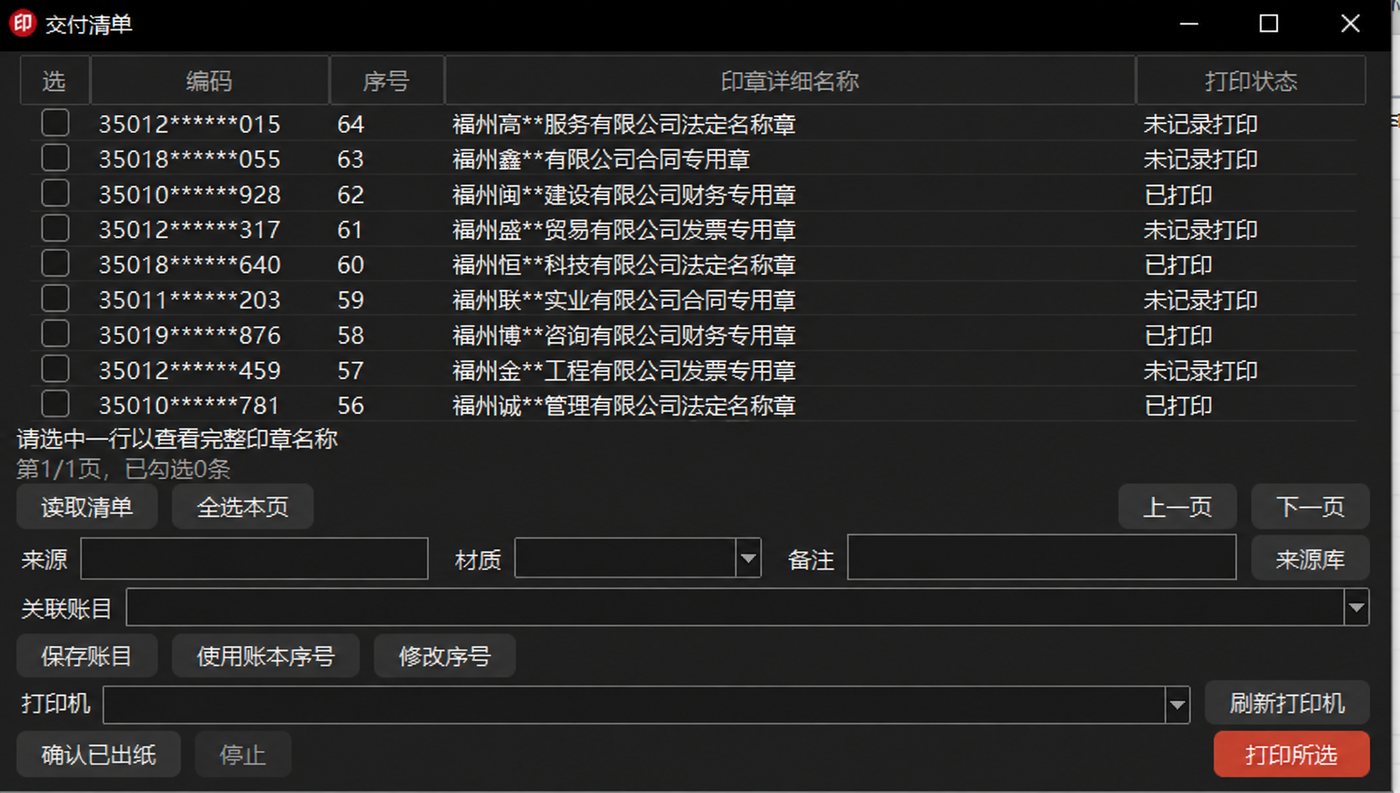Check the box for code 35019******876
Screen dimensions: 1400x793
pyautogui.click(x=55, y=333)
